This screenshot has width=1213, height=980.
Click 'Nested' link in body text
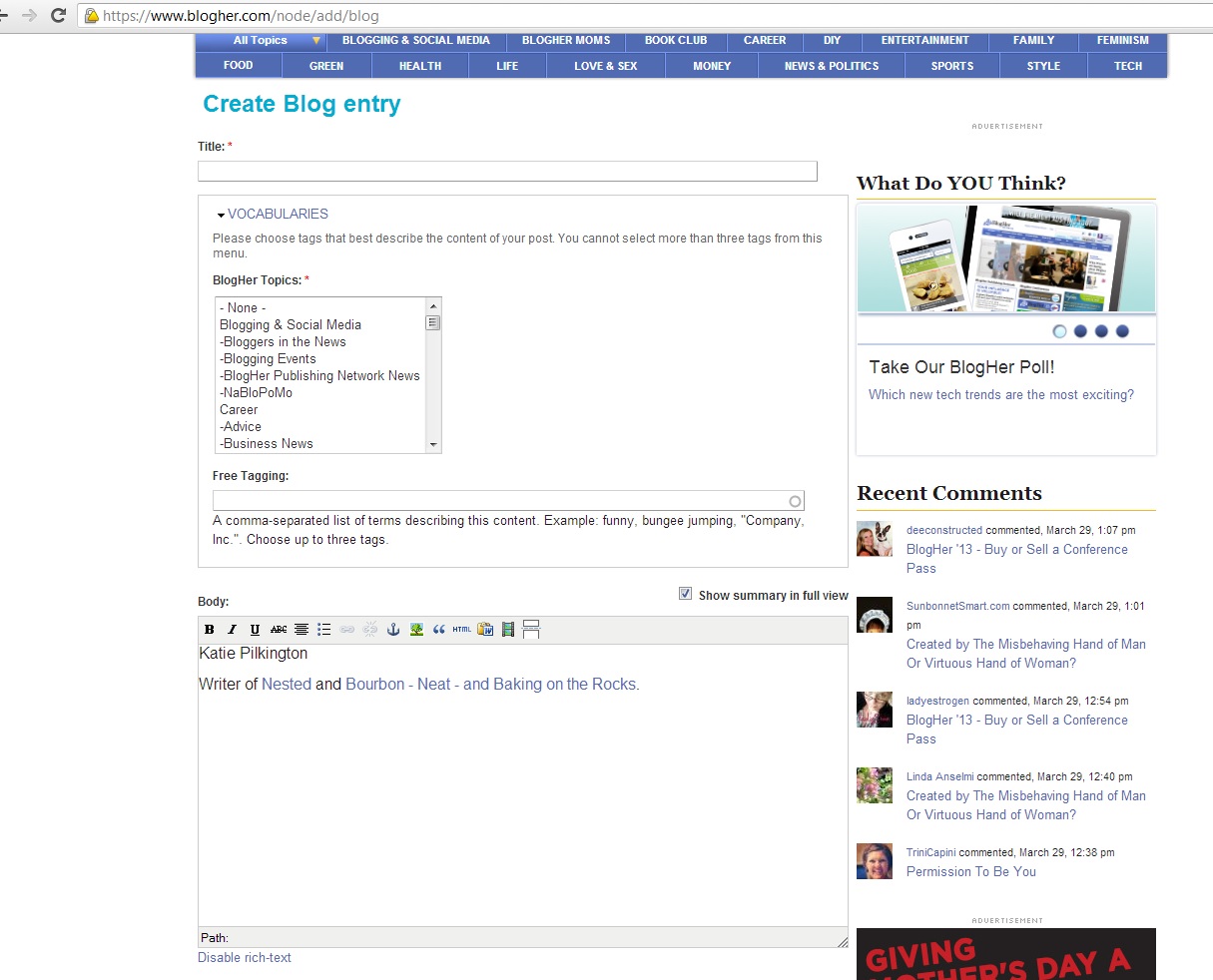coord(287,684)
